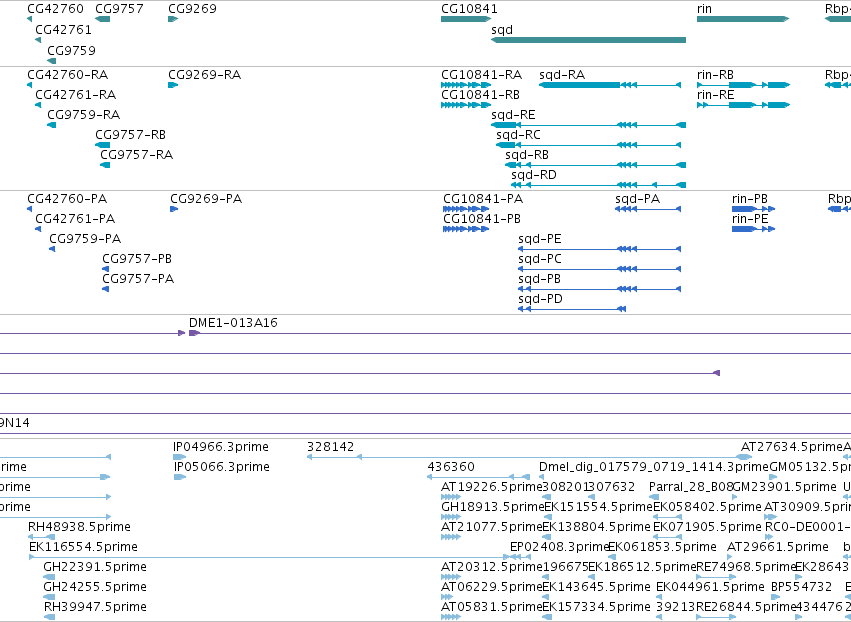Click the rin-RE transcript label
The image size is (851, 622).
point(715,95)
